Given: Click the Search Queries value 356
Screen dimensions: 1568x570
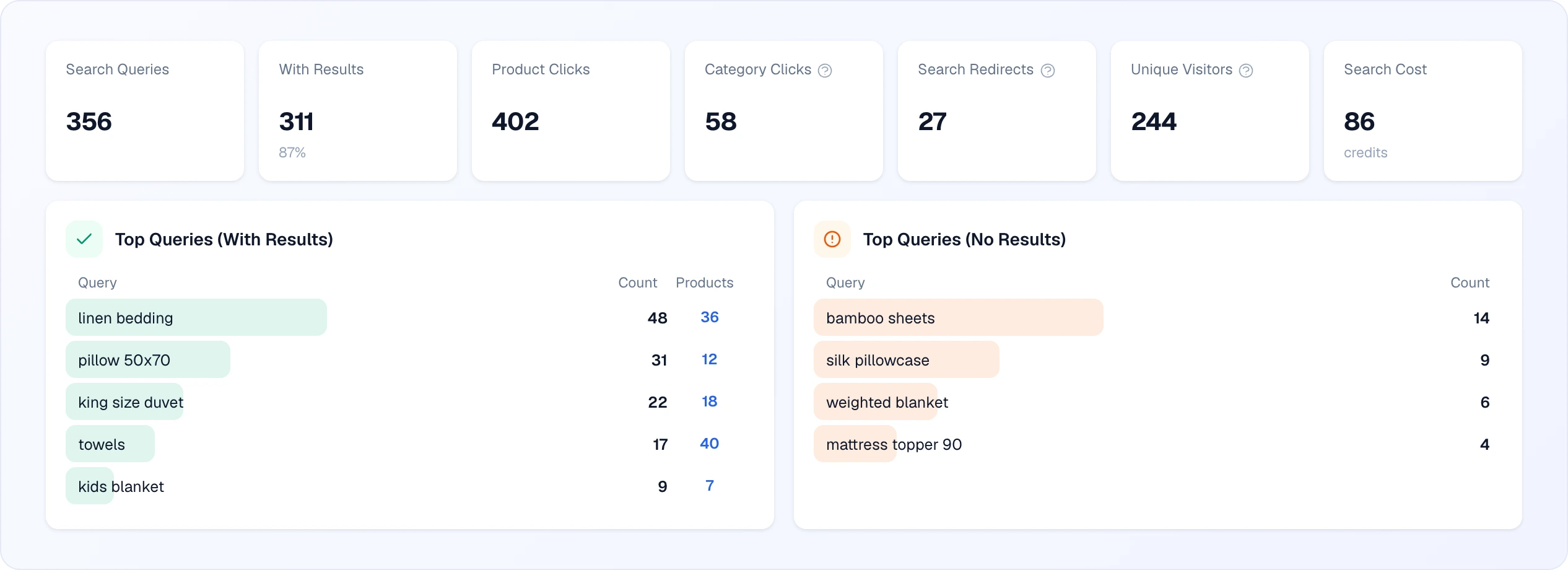Looking at the screenshot, I should click(89, 121).
